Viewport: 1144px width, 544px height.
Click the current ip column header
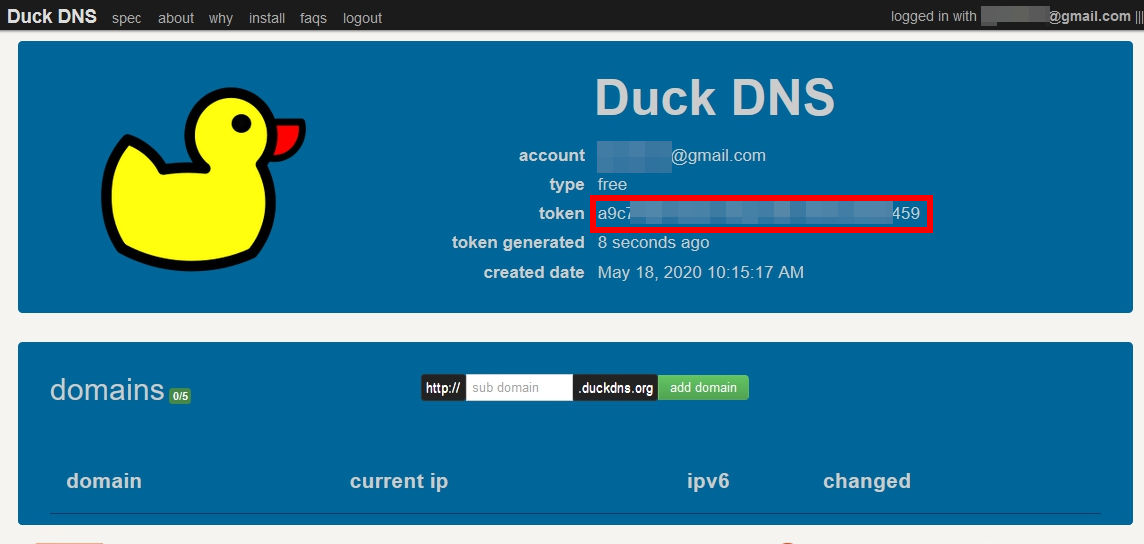[x=399, y=481]
